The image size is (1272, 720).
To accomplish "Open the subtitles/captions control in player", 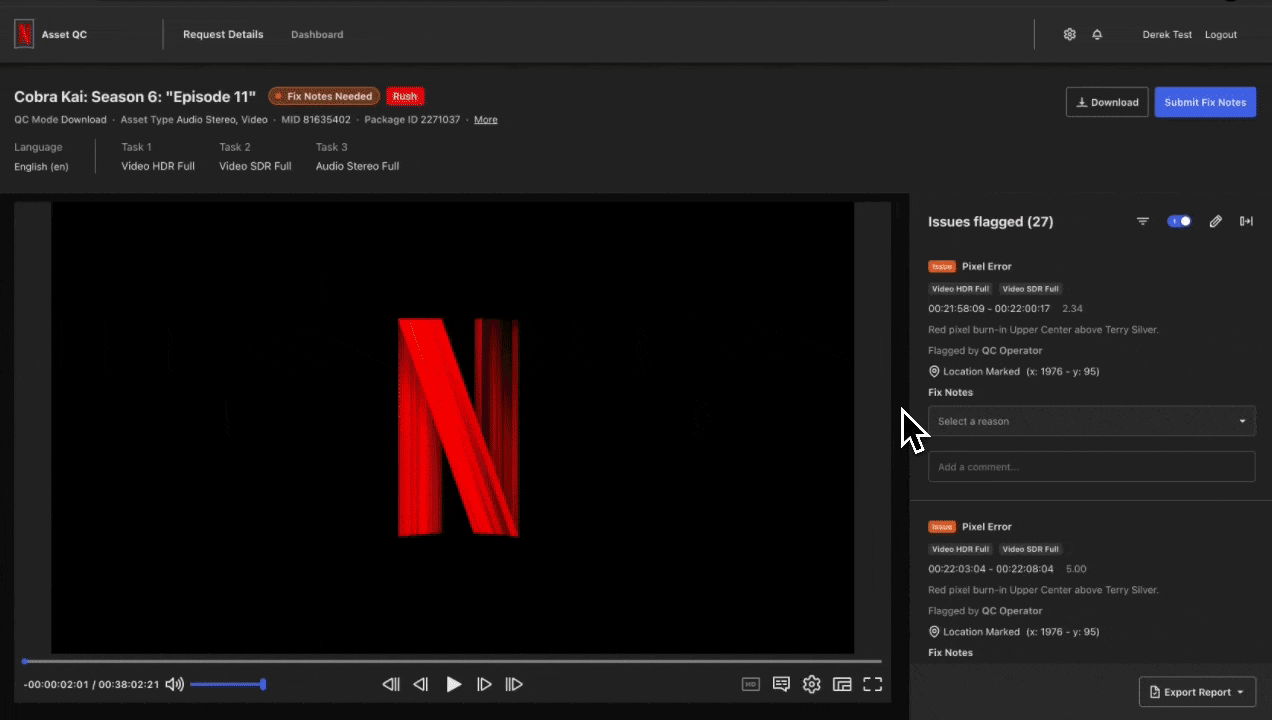I will pos(781,684).
